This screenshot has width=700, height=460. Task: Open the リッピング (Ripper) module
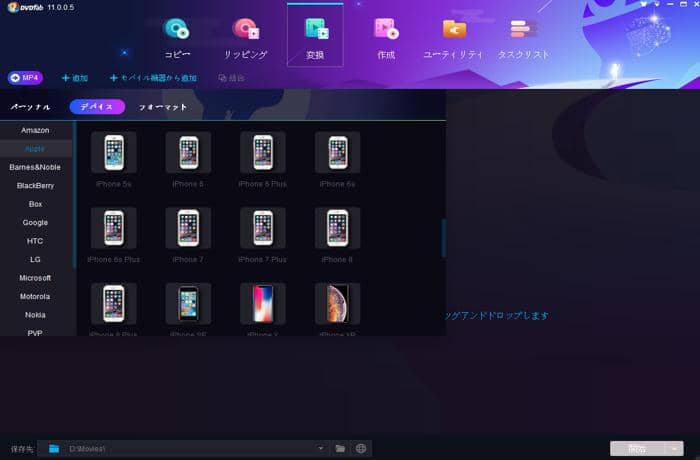(246, 38)
